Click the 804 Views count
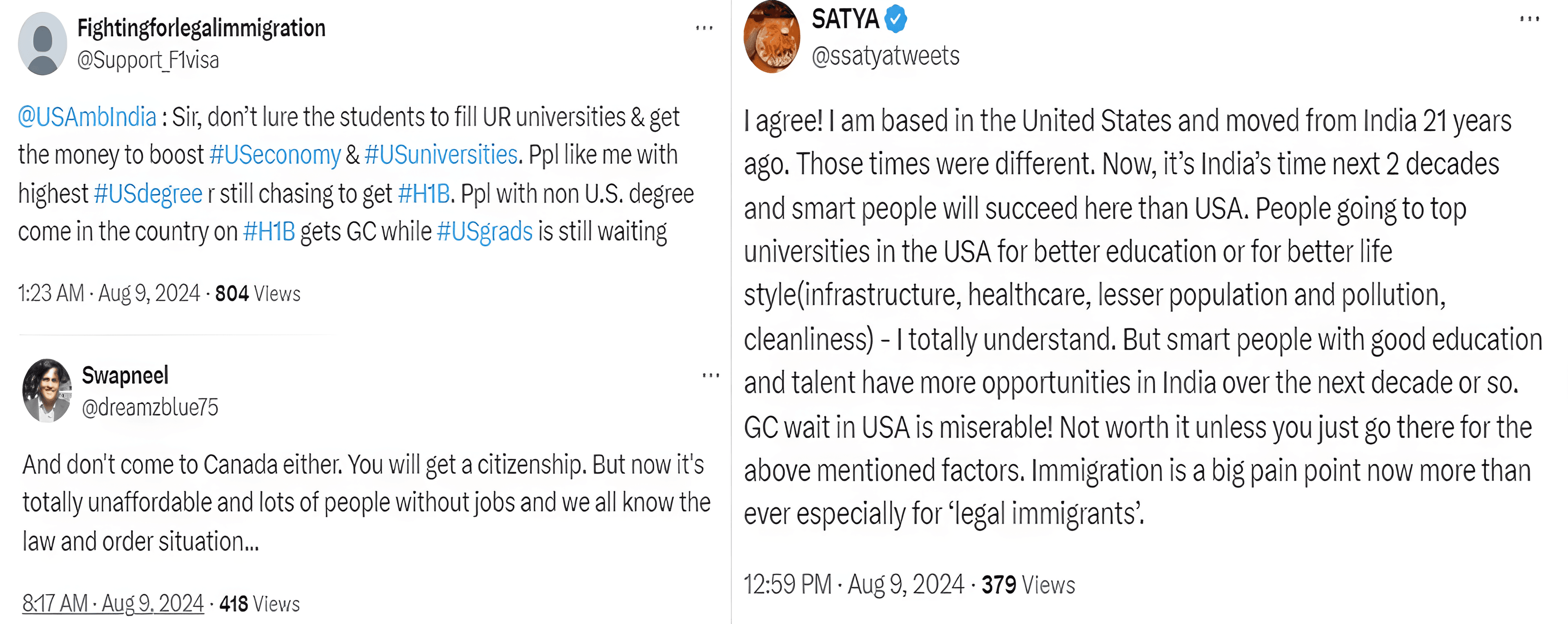Viewport: 1568px width, 624px height. 258,294
